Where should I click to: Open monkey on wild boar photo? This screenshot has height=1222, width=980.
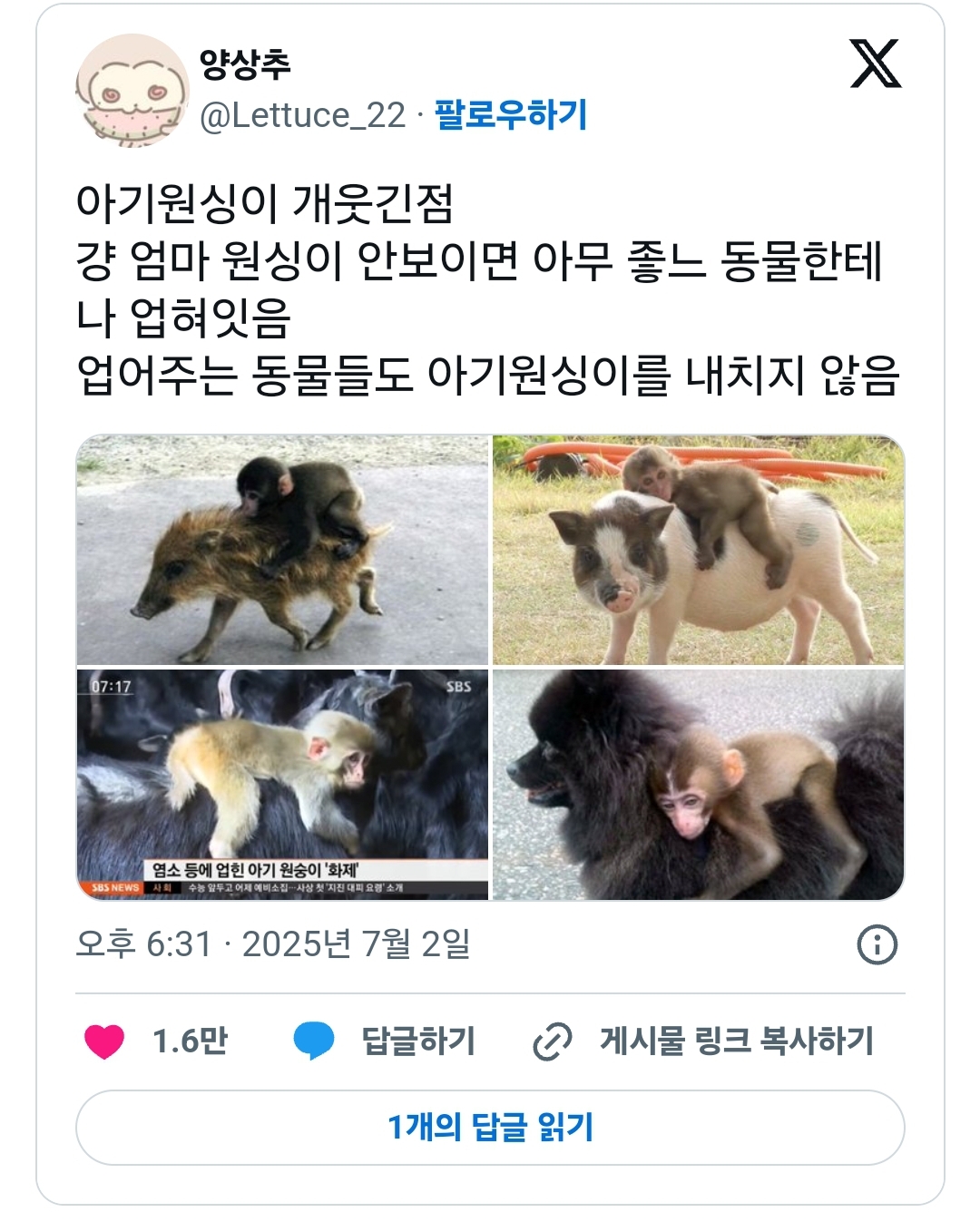click(x=282, y=550)
